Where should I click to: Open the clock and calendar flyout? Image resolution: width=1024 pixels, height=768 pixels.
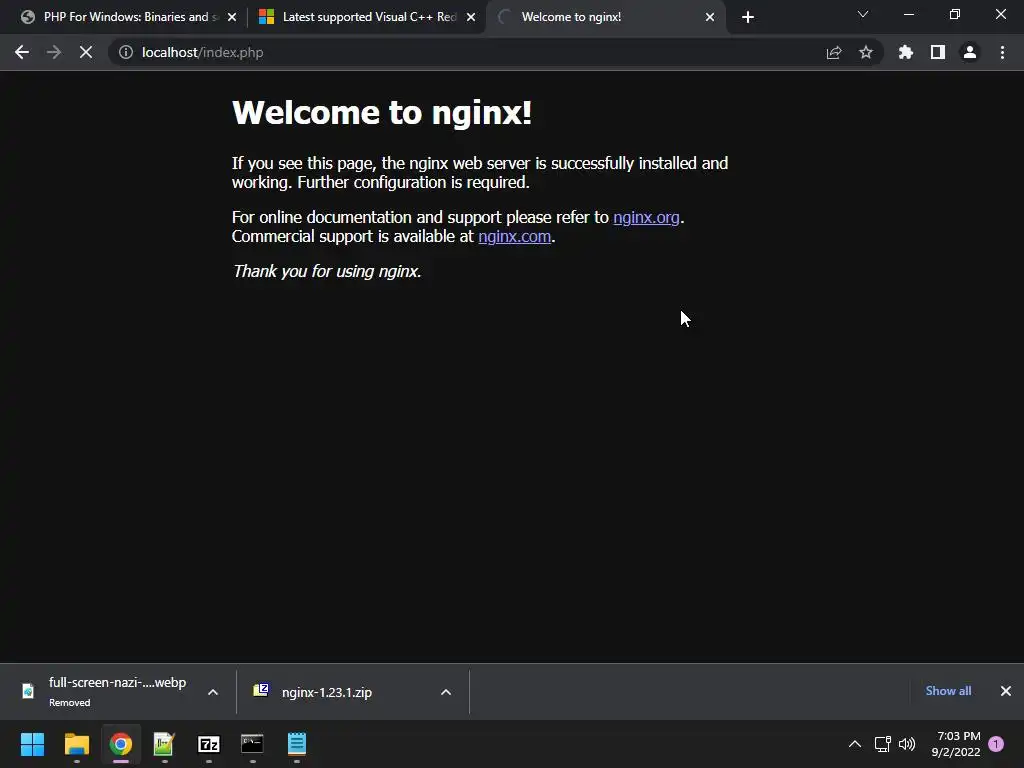pyautogui.click(x=956, y=744)
